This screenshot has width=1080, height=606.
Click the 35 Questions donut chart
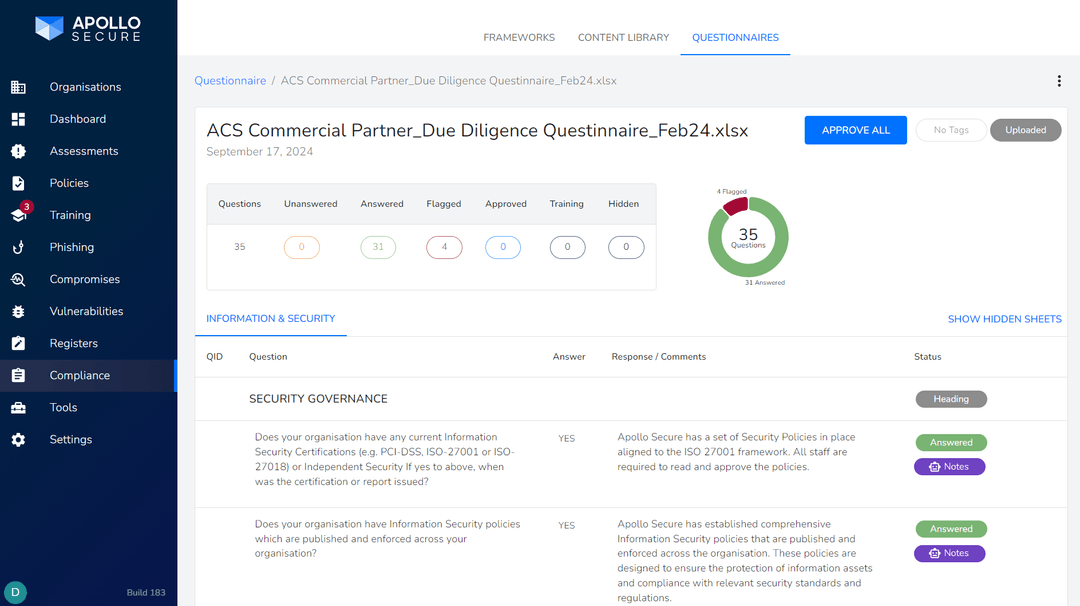pyautogui.click(x=748, y=238)
